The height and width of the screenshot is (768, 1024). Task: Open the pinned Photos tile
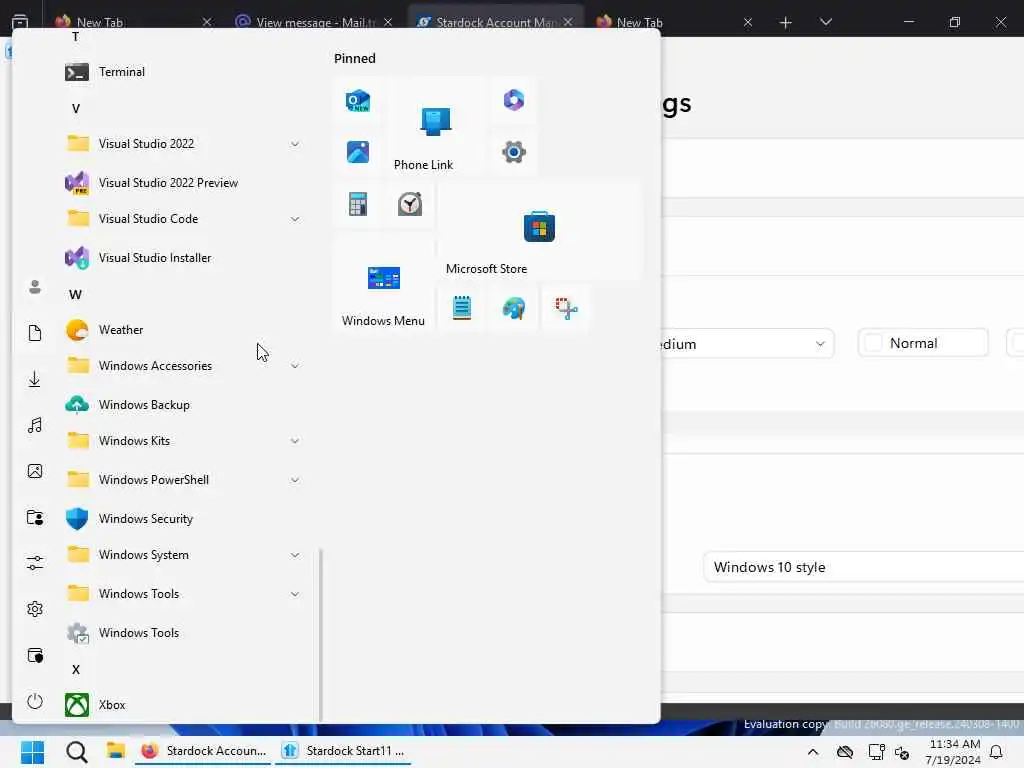click(358, 152)
